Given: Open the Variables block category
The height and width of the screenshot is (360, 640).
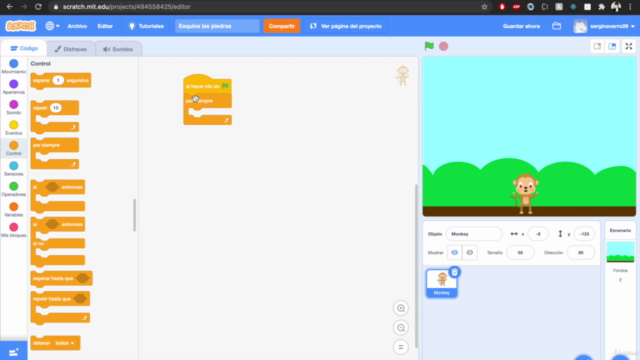Looking at the screenshot, I should 13,209.
